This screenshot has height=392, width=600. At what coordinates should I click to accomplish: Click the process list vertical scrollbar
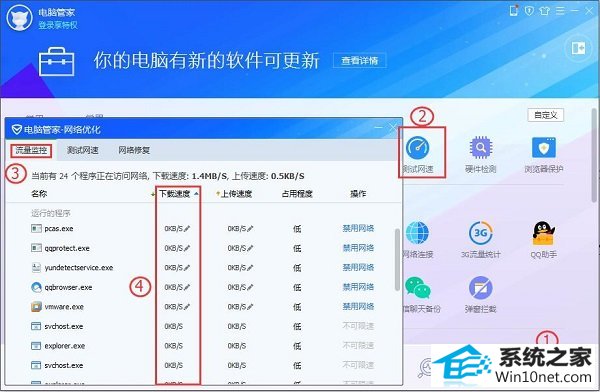pos(397,260)
